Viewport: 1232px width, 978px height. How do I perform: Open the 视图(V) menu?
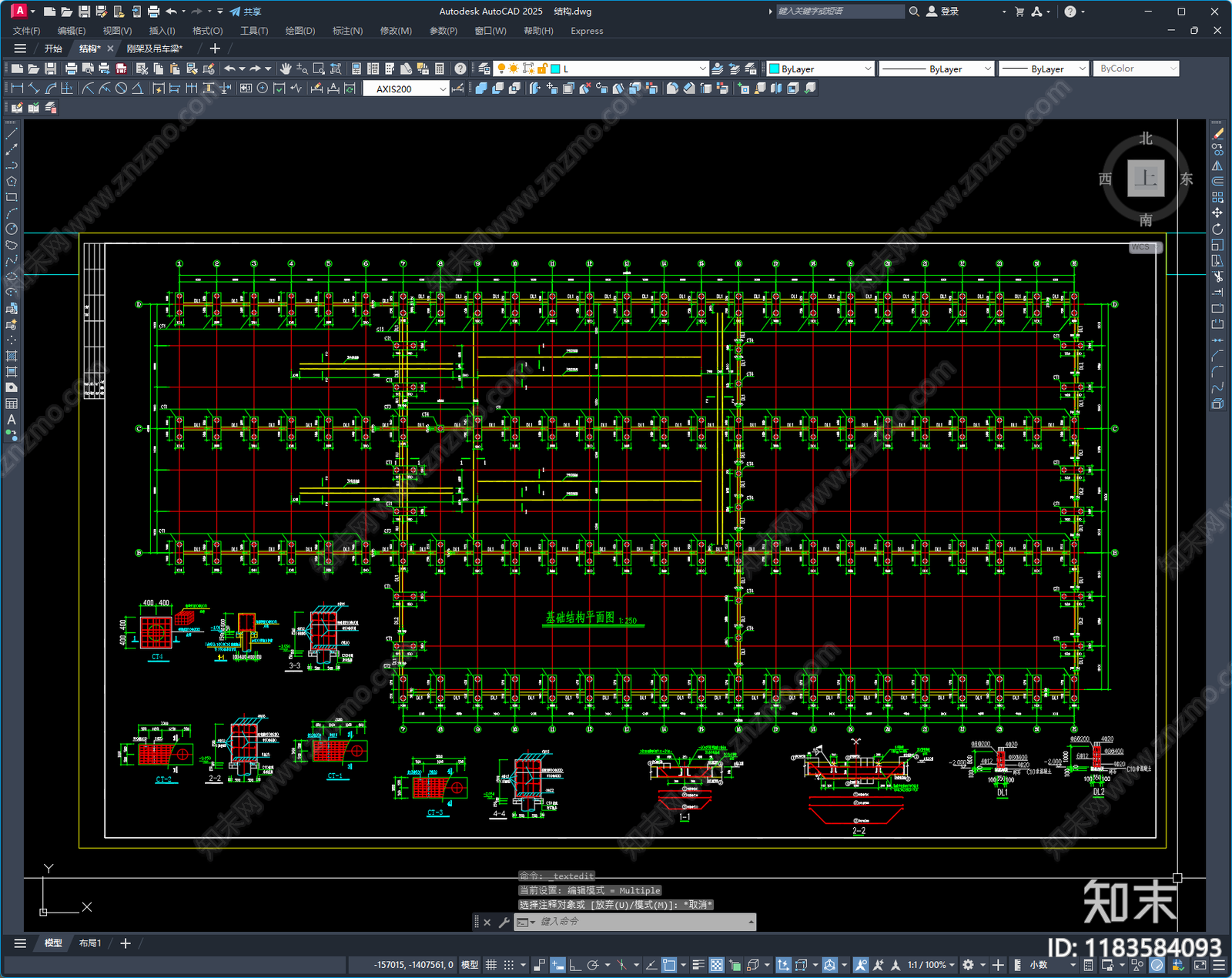click(x=117, y=31)
